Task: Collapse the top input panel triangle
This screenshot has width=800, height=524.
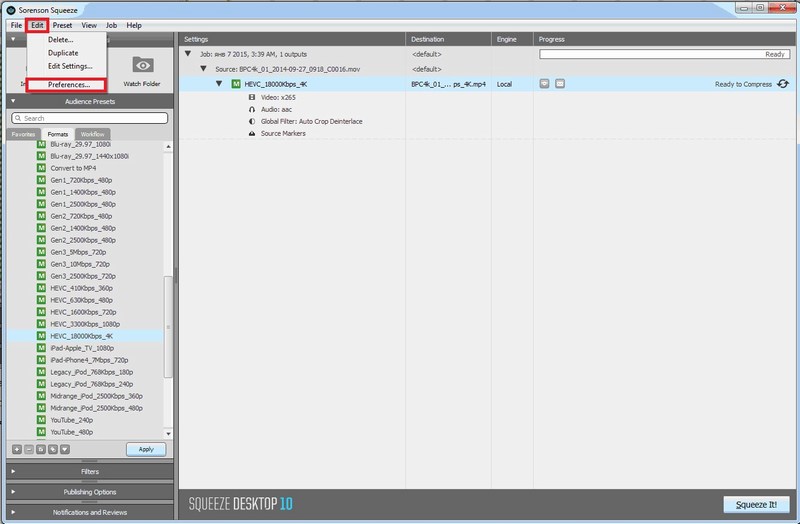Action: click(13, 39)
